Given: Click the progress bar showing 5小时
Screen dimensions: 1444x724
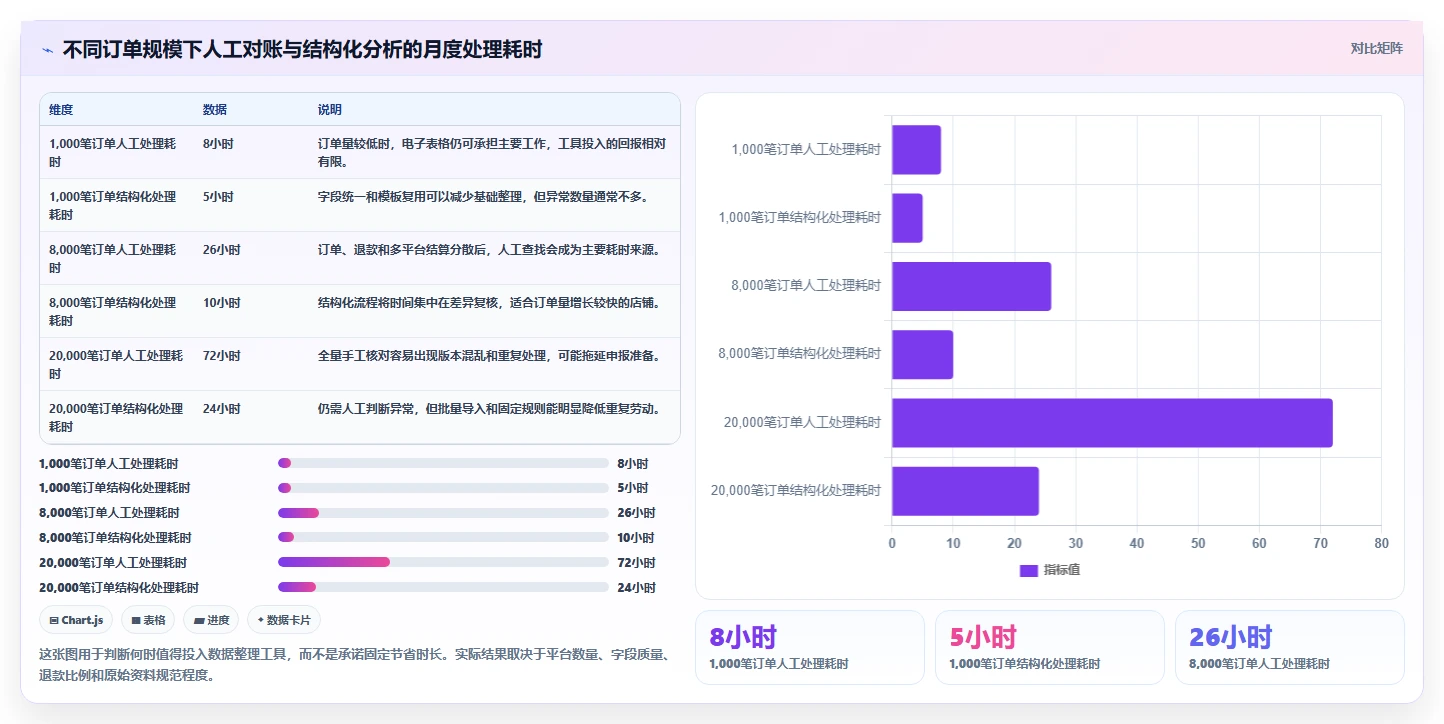Looking at the screenshot, I should tap(443, 488).
